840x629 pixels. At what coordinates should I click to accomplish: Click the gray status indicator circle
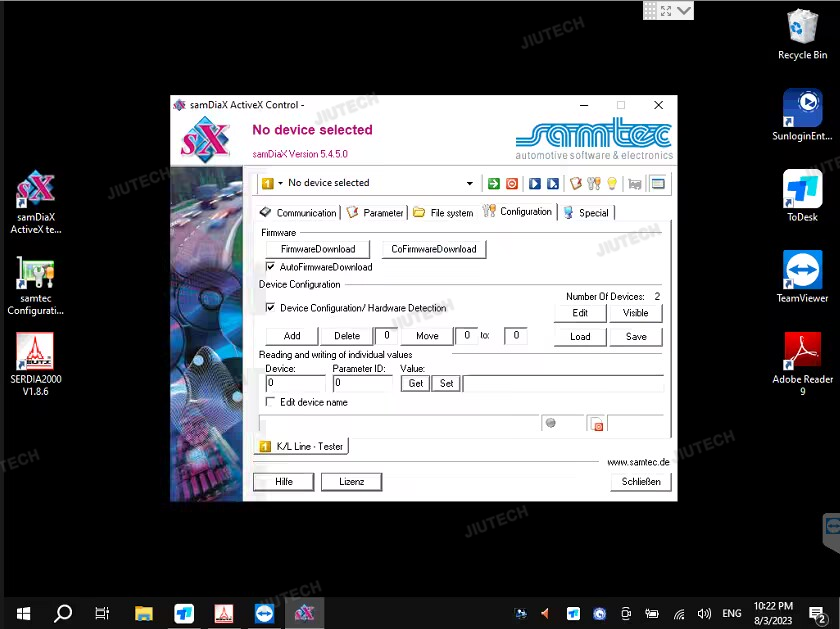tap(550, 423)
